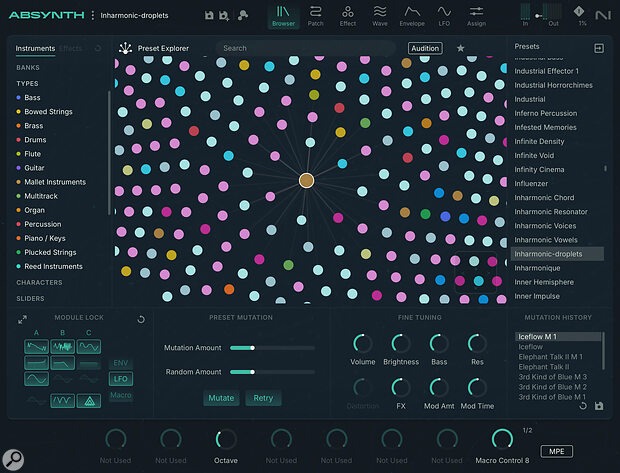Click the Search field
Image resolution: width=620 pixels, height=473 pixels.
pyautogui.click(x=305, y=48)
